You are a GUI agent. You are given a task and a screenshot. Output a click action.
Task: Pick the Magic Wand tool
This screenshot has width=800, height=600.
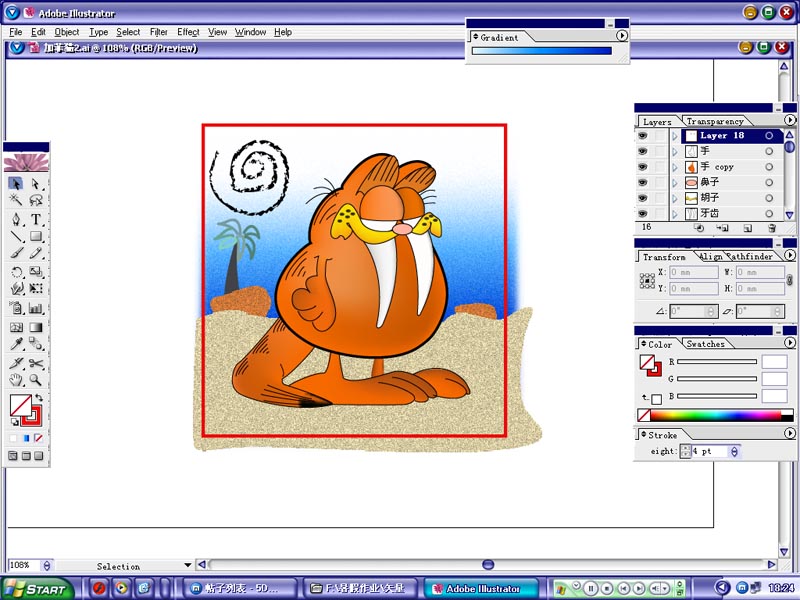[16, 199]
